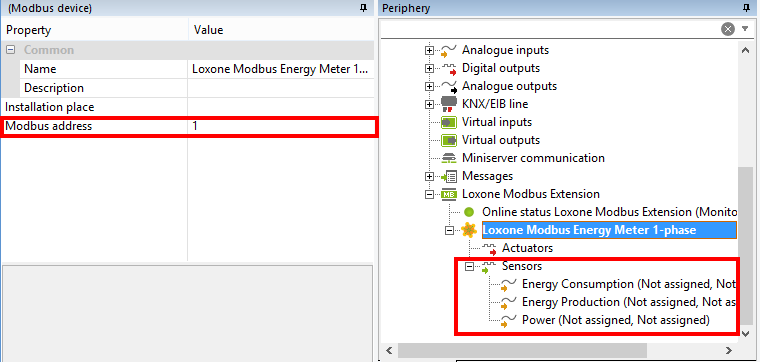Click the Sensors icon
This screenshot has height=362, width=760.
(489, 267)
